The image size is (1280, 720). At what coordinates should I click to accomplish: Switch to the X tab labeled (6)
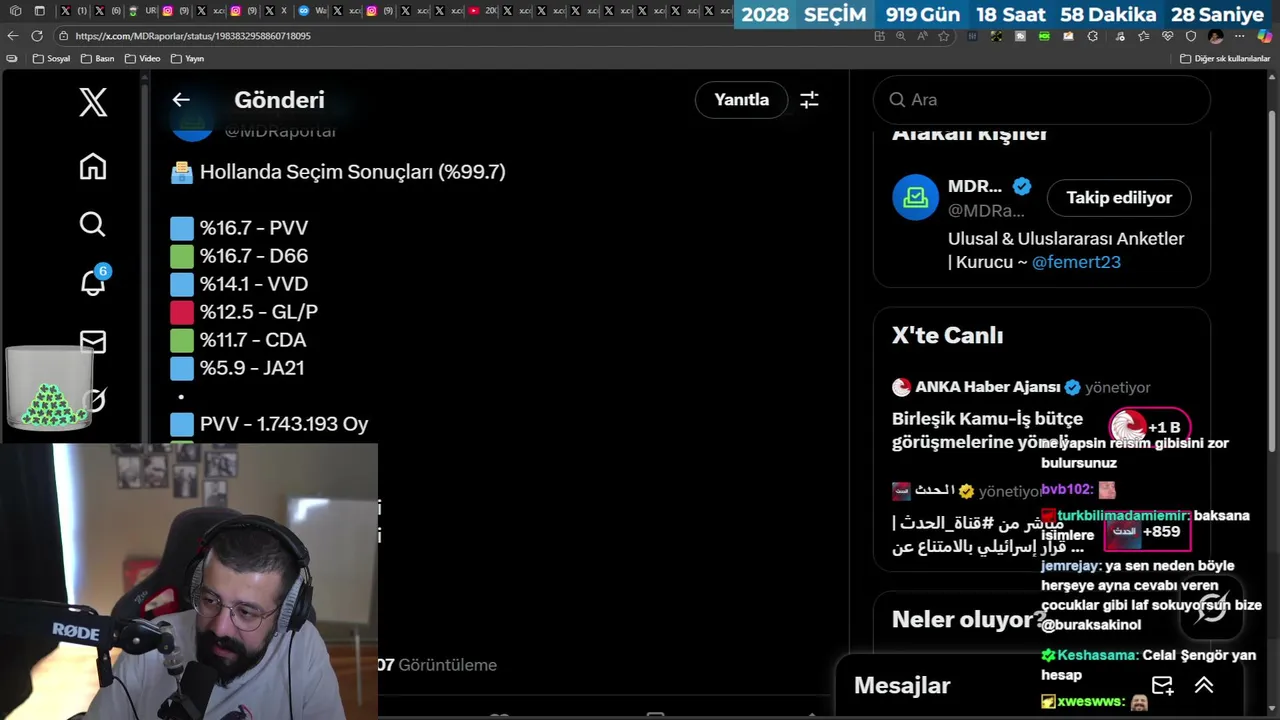click(107, 11)
